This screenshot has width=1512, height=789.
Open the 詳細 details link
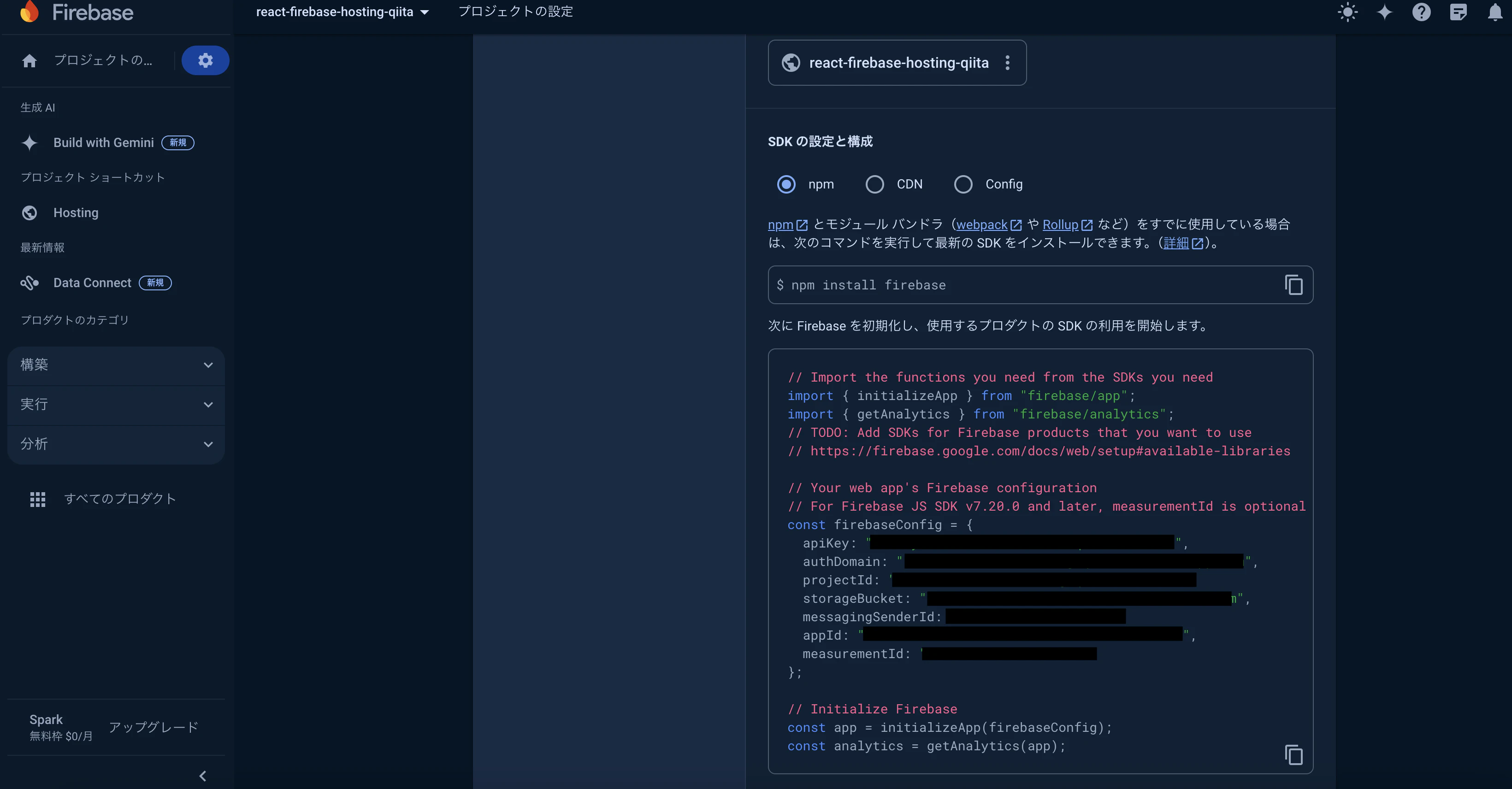(1183, 243)
